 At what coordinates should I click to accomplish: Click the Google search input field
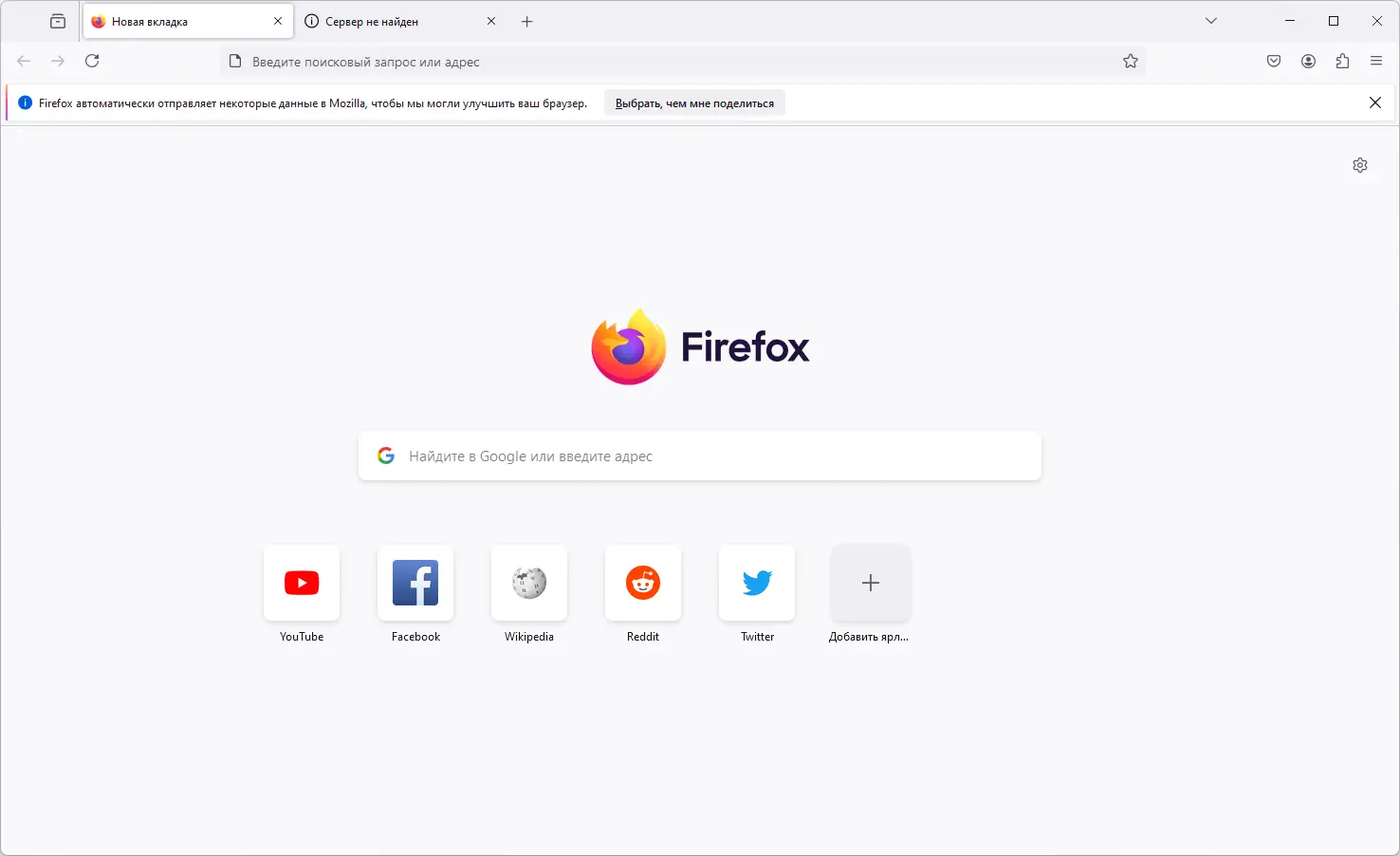[x=699, y=456]
